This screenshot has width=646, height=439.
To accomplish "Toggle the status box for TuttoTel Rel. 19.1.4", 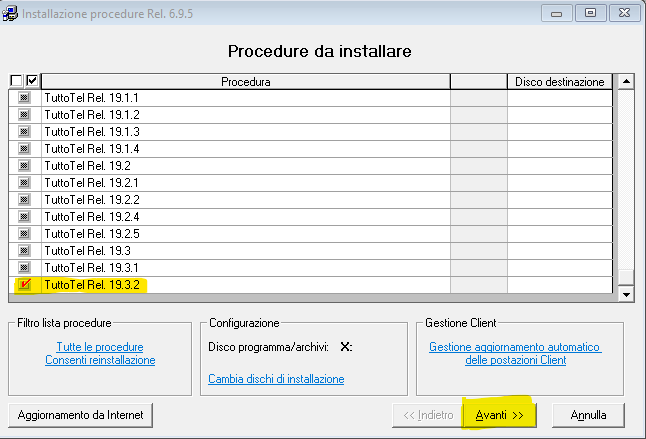I will (x=24, y=149).
